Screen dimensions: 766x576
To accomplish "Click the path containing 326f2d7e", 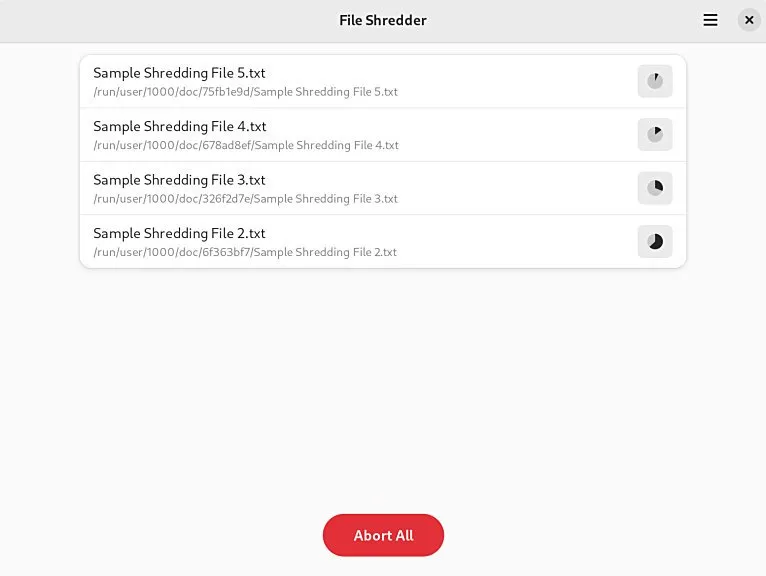I will click(x=246, y=199).
